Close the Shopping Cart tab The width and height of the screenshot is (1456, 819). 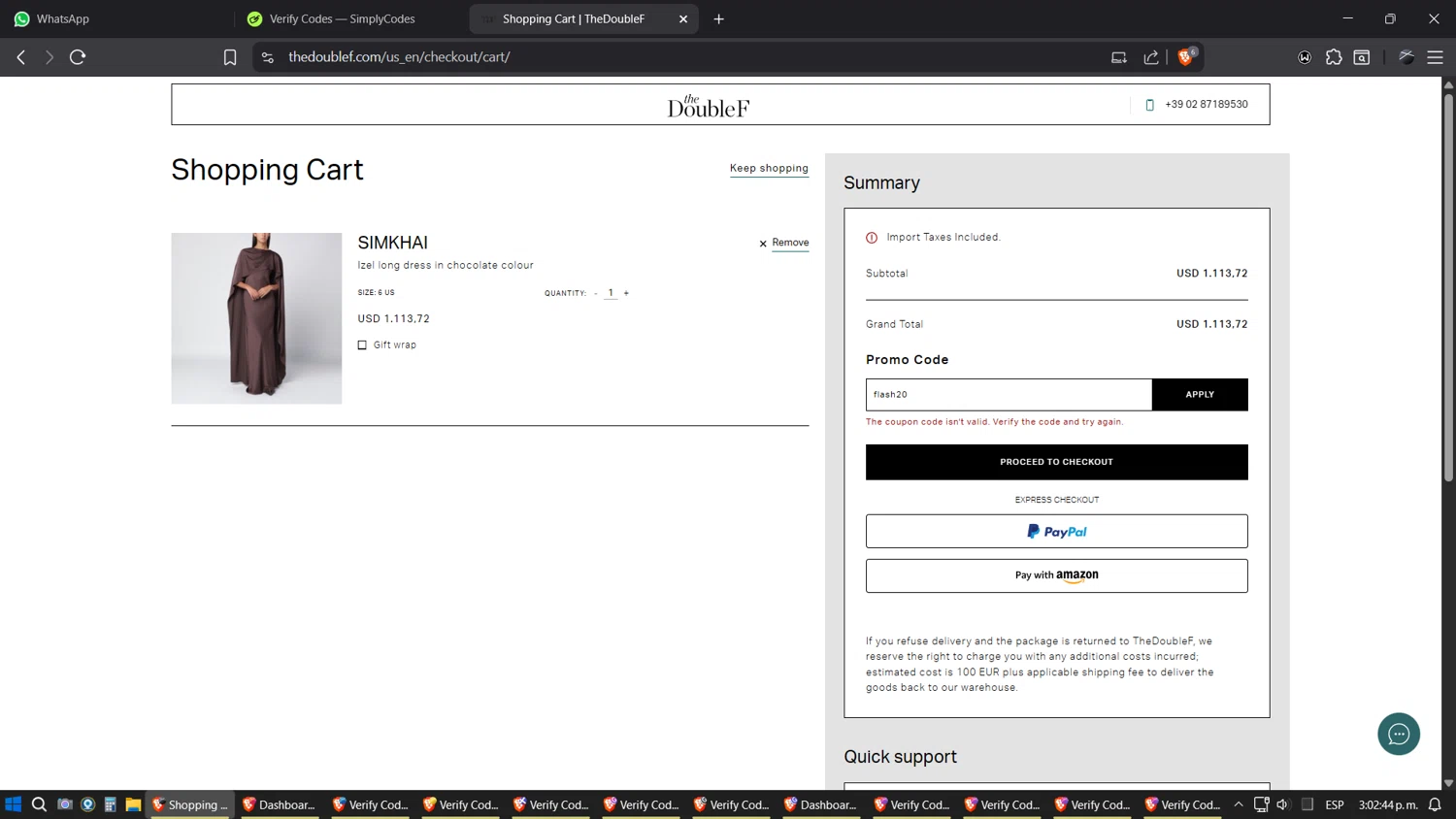pyautogui.click(x=683, y=18)
